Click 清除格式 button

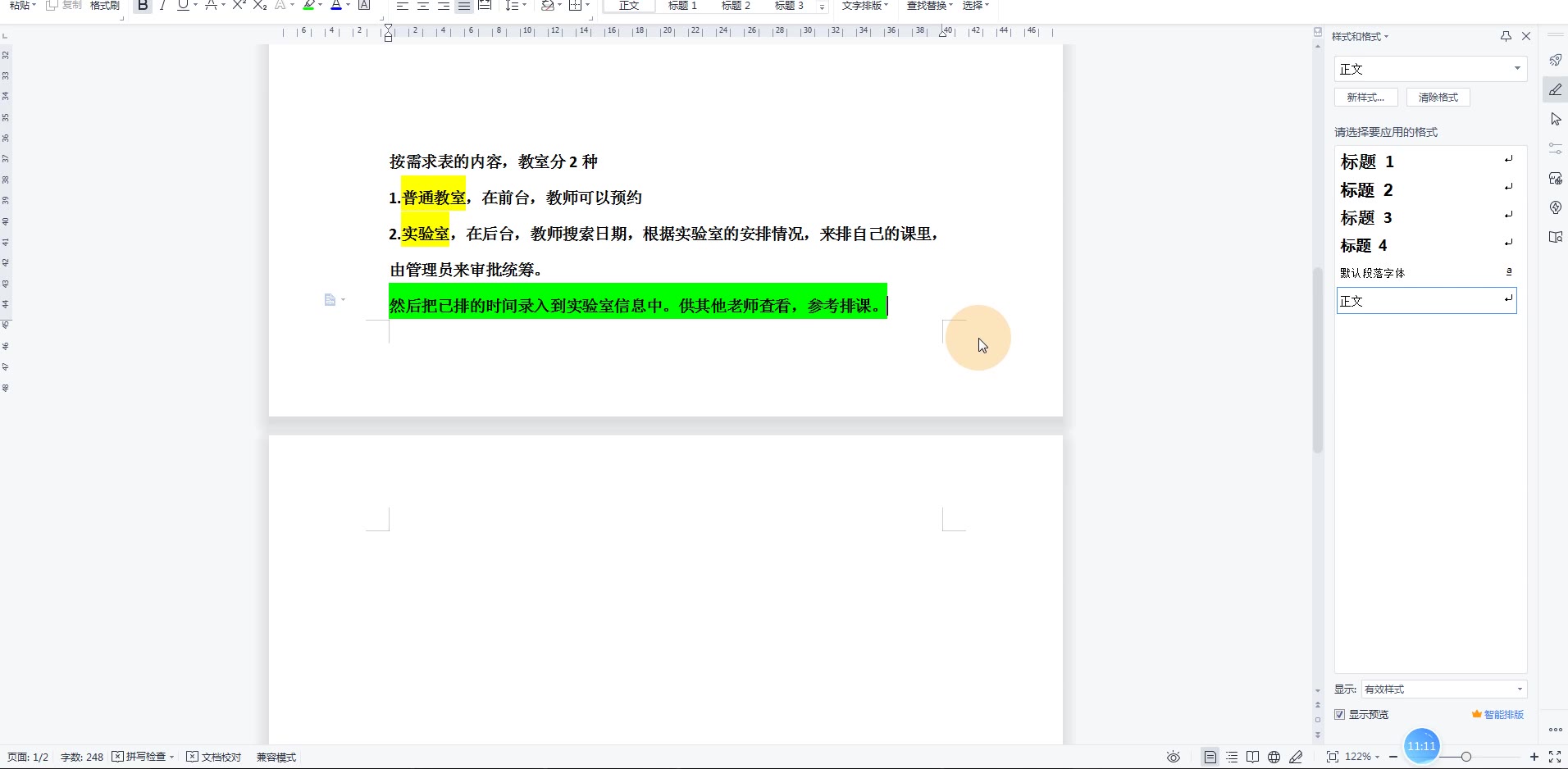pyautogui.click(x=1438, y=97)
